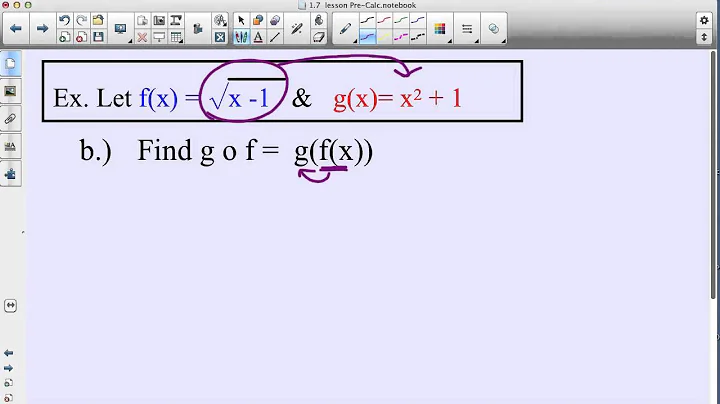Choose the solid red pen style
720x404 pixels.
(x=384, y=20)
